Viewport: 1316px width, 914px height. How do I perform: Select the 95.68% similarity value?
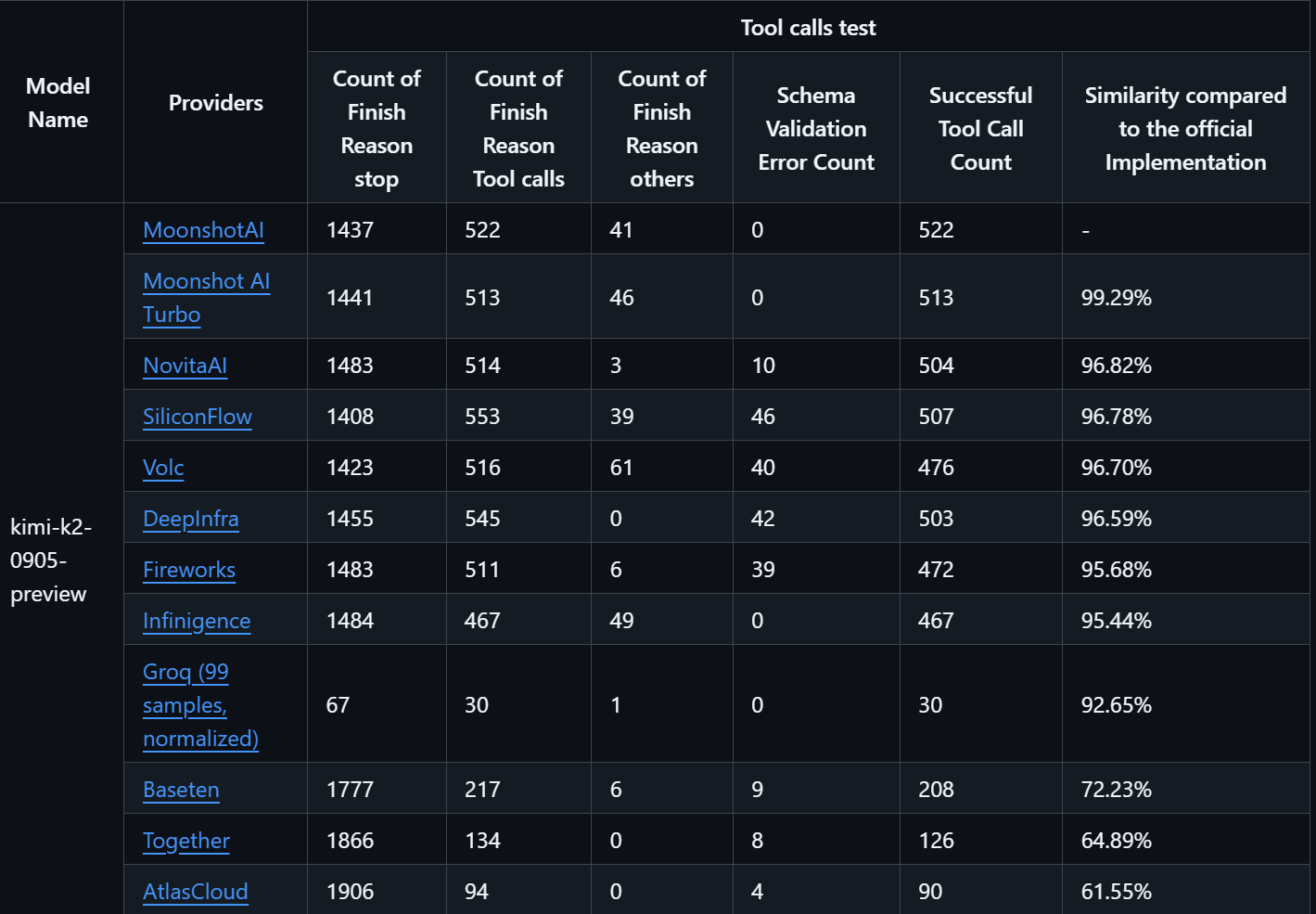pyautogui.click(x=1117, y=570)
